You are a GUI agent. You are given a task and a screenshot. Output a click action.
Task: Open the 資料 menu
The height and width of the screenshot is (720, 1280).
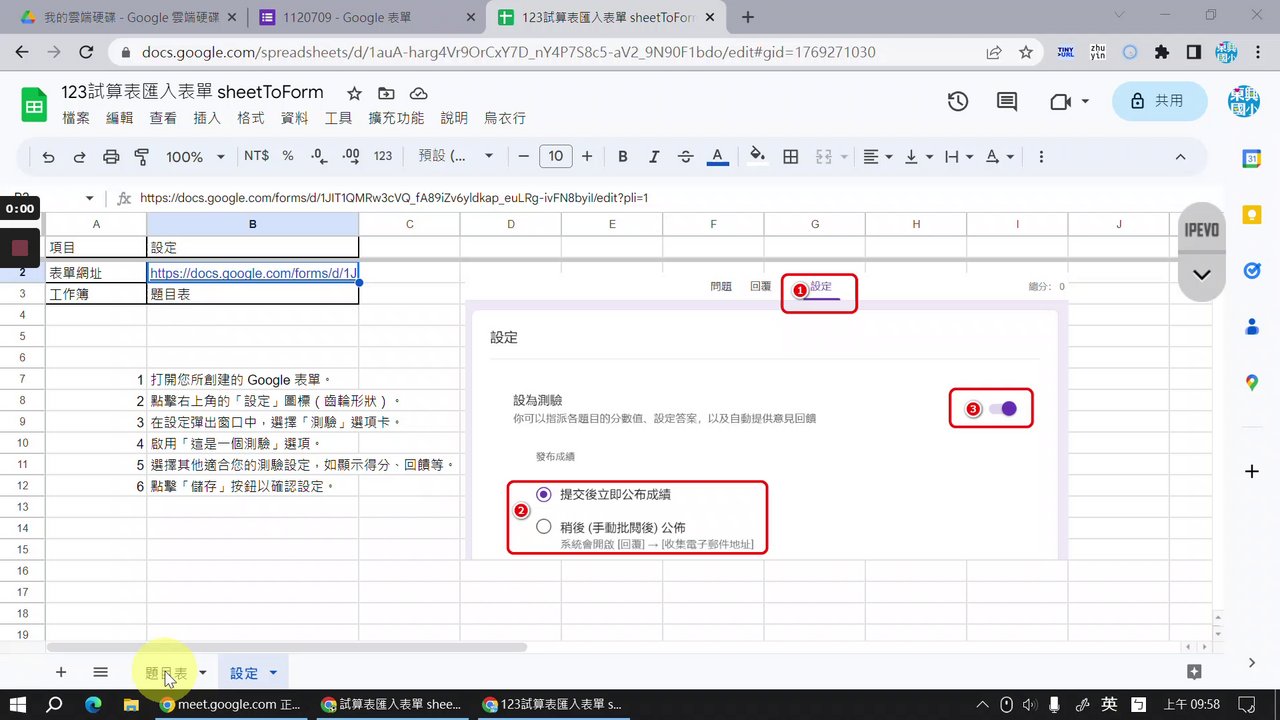(x=295, y=118)
